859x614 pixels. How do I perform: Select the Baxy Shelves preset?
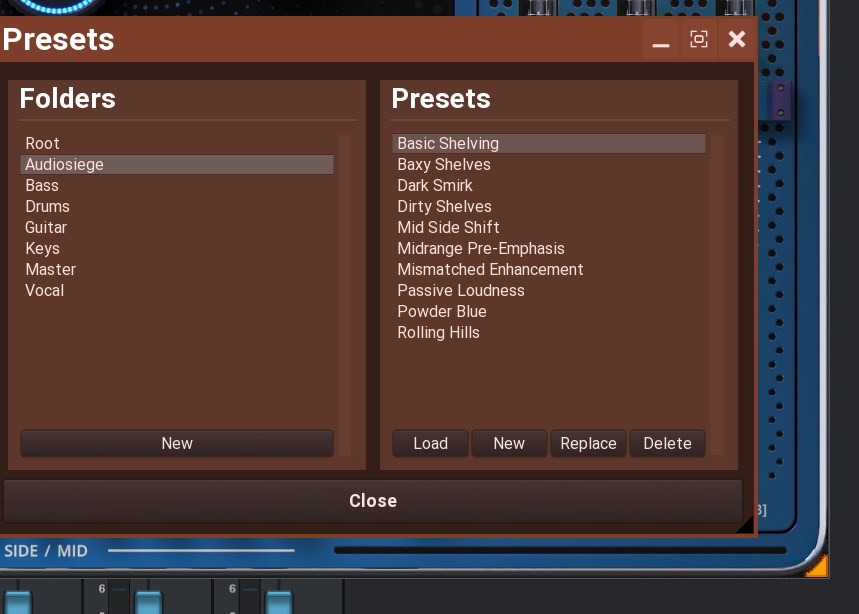(444, 165)
